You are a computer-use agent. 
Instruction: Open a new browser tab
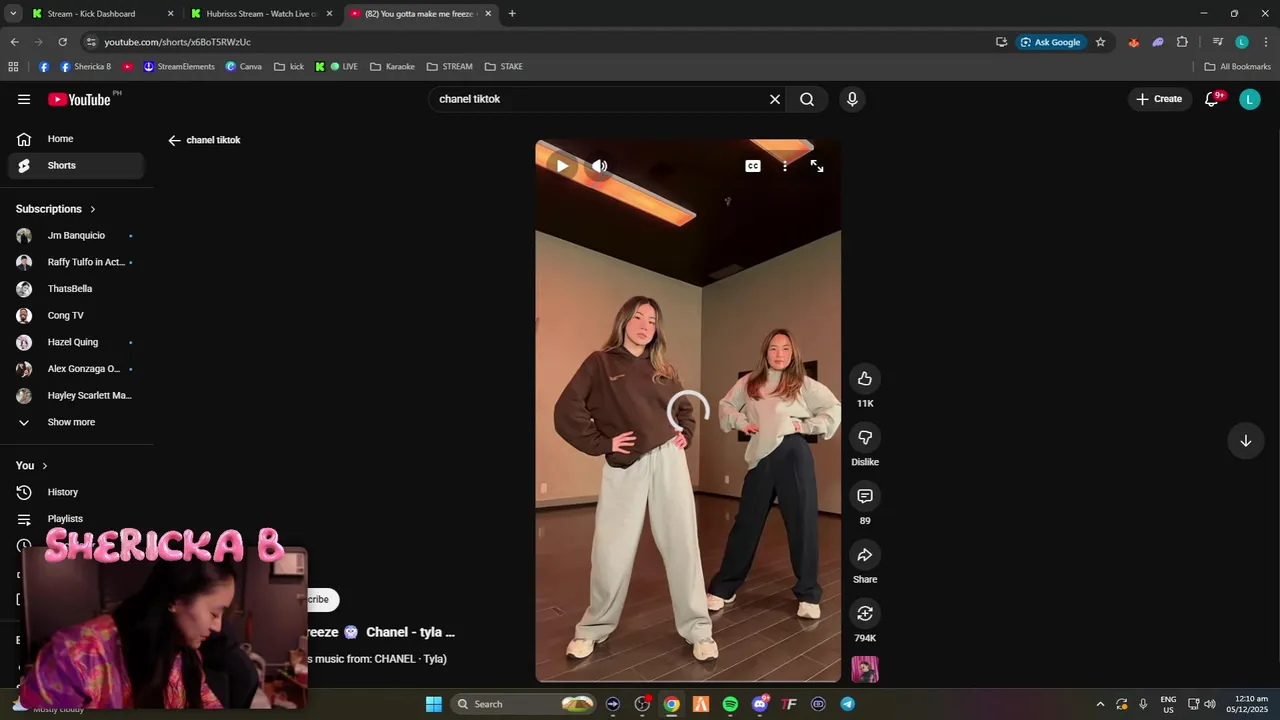click(512, 14)
